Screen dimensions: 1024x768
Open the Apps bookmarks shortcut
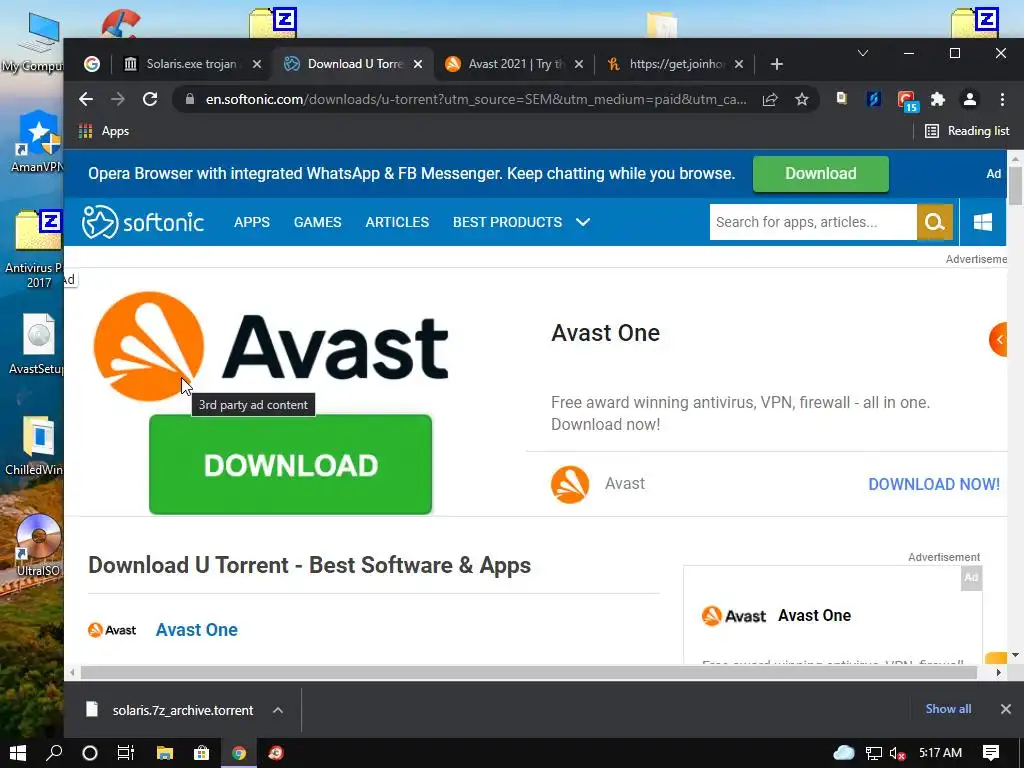coord(104,131)
